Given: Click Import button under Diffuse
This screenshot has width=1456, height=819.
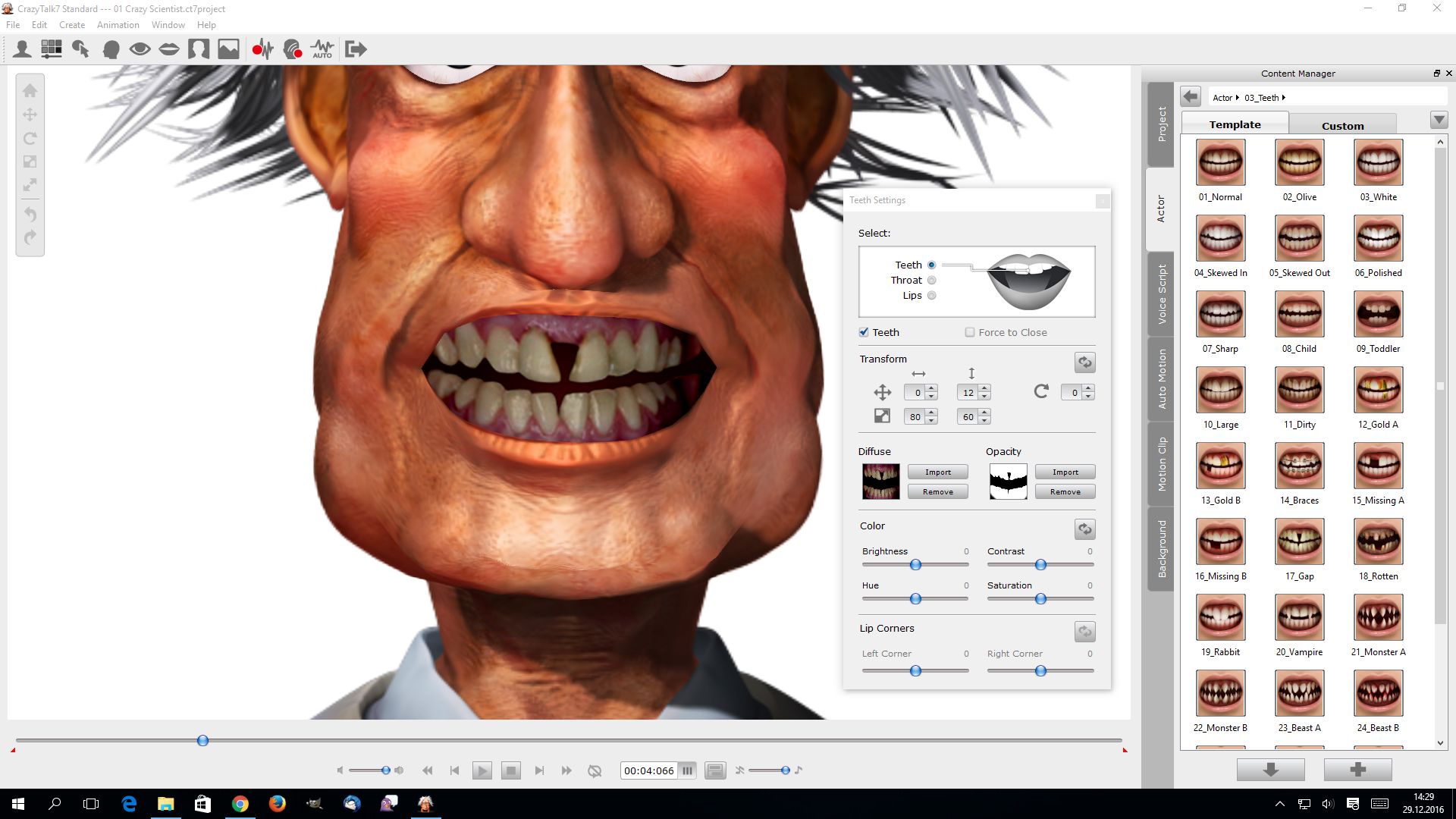Looking at the screenshot, I should (x=937, y=472).
